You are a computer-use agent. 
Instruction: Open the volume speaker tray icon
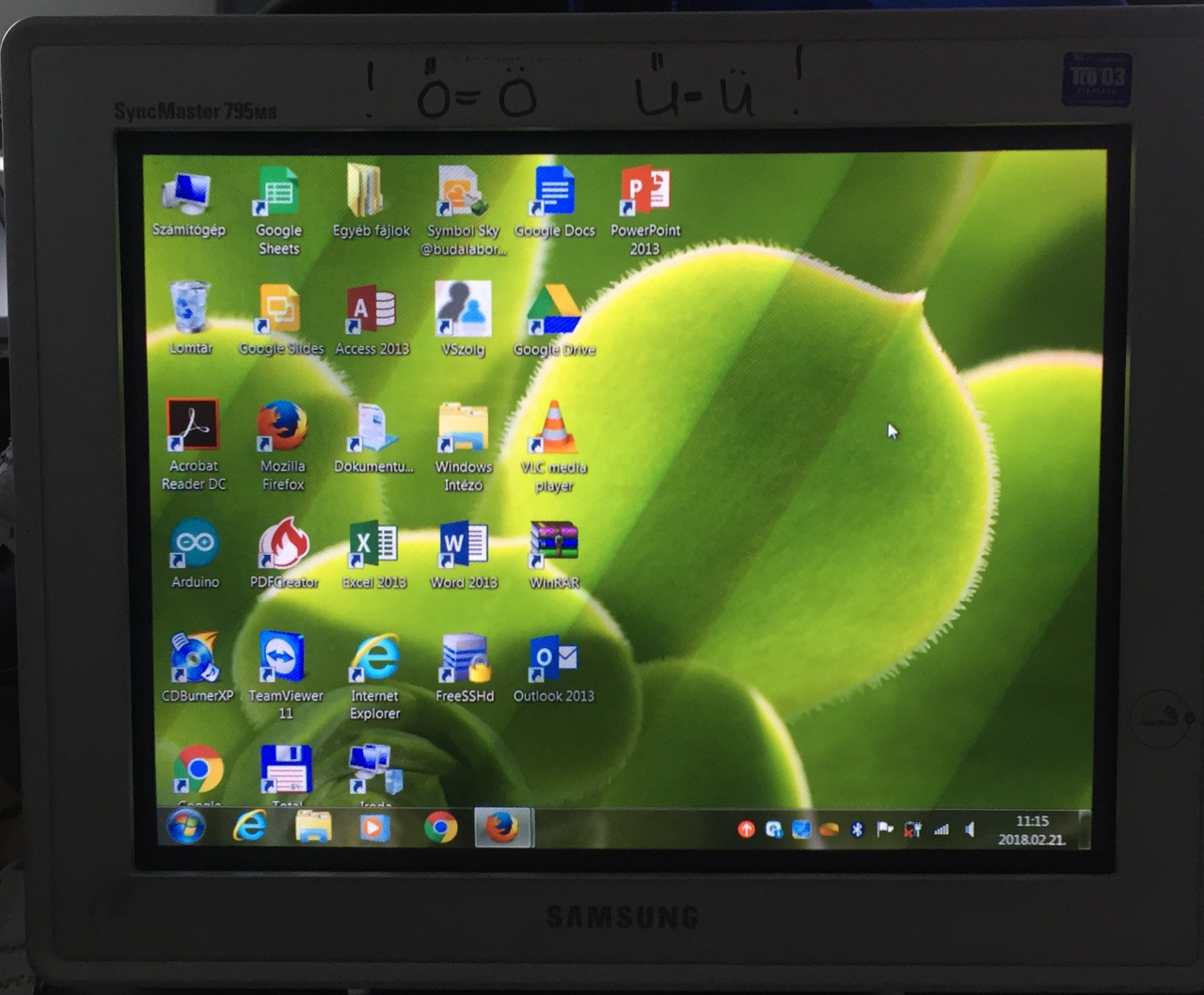point(970,829)
